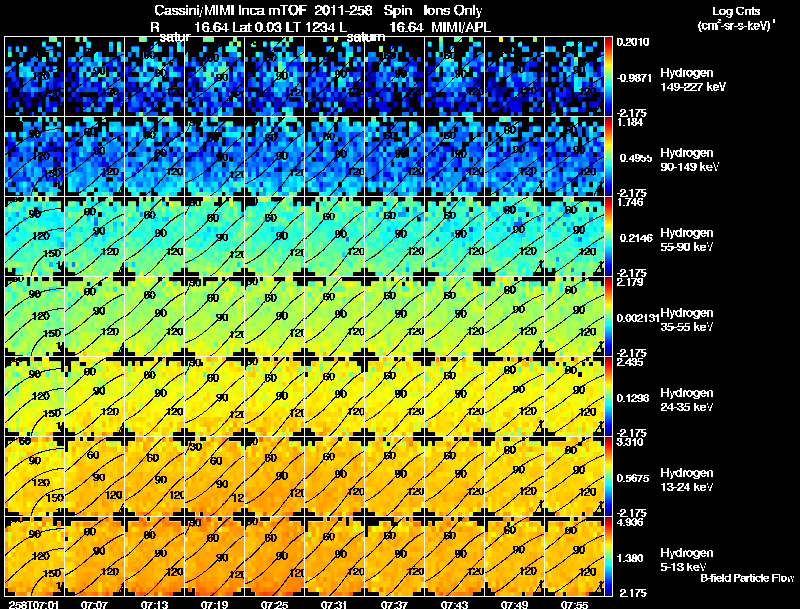This screenshot has width=800, height=609.
Task: Click the '4.936' color scale value
Action: pos(630,523)
